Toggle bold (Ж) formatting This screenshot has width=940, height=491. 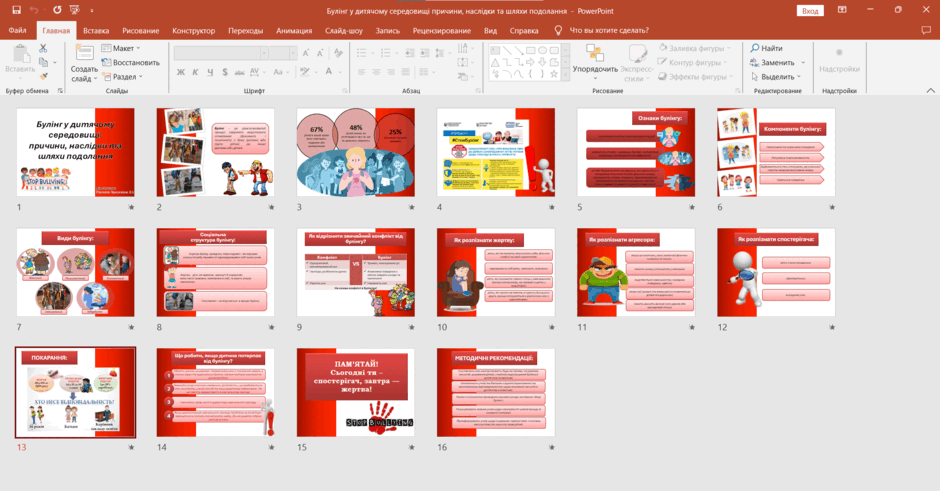pos(181,72)
